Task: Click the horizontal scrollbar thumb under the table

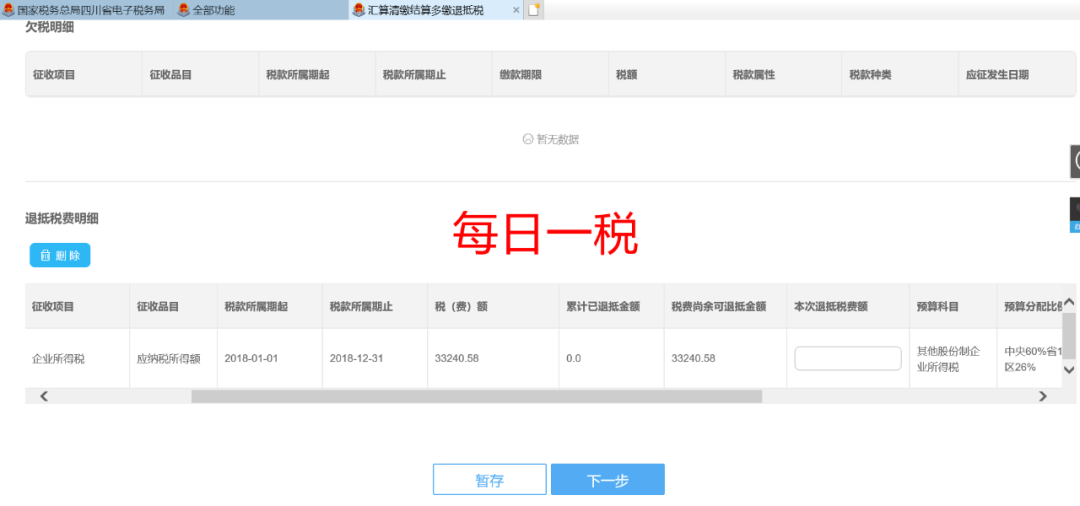Action: point(476,397)
